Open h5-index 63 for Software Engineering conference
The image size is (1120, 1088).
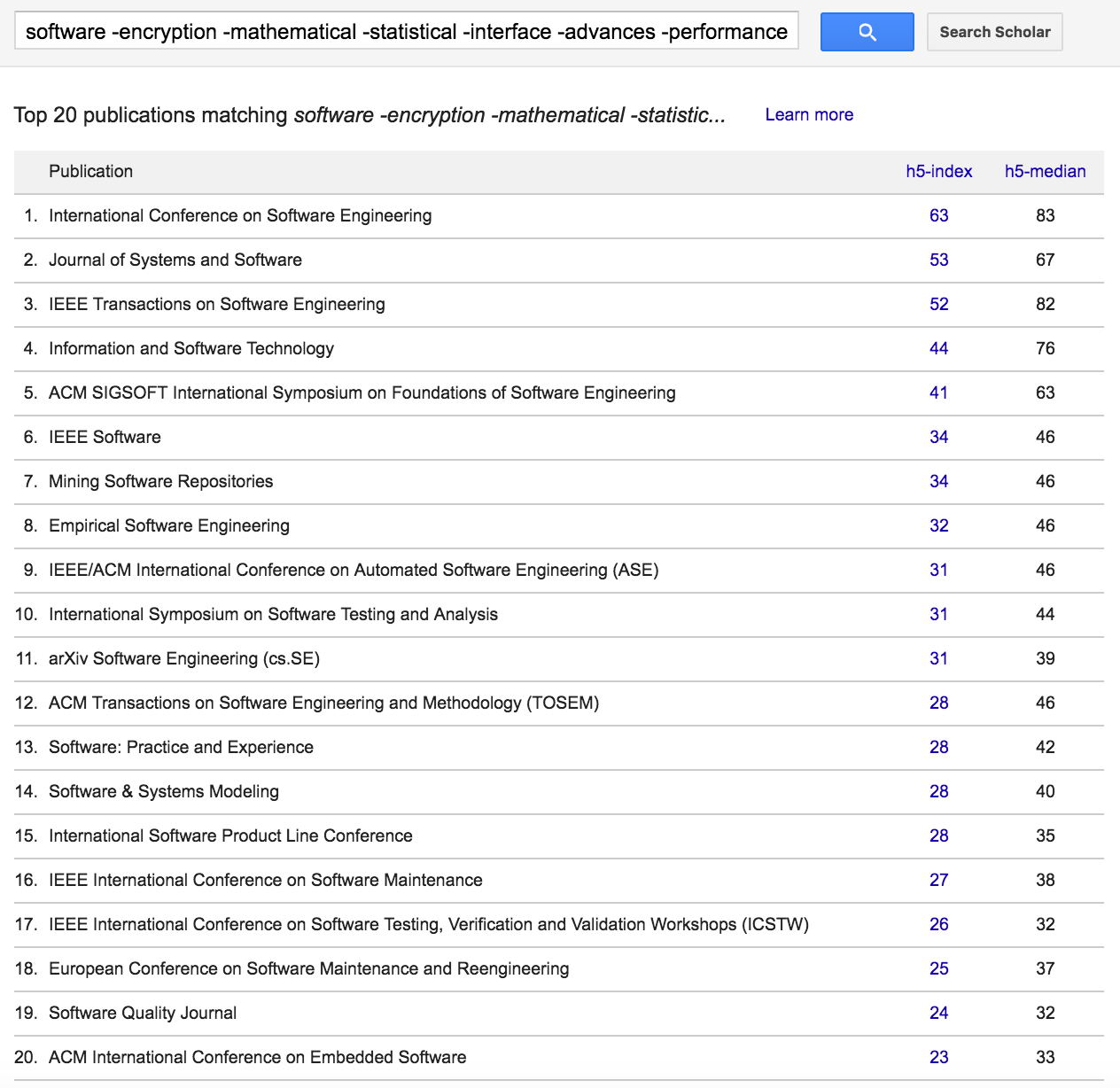click(938, 215)
